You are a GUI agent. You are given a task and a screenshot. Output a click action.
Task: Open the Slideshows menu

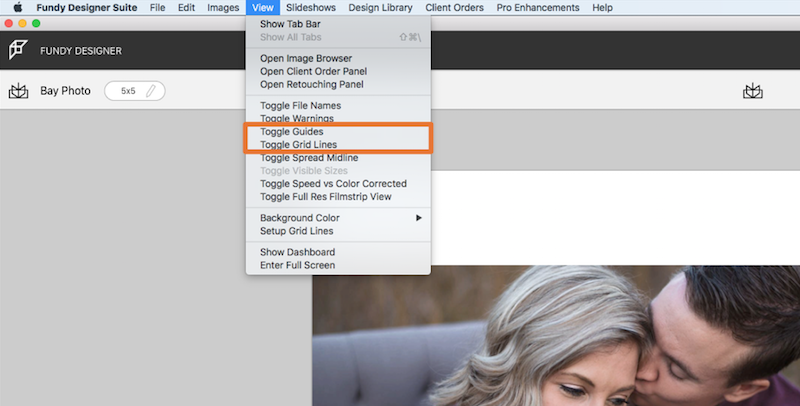click(x=311, y=8)
